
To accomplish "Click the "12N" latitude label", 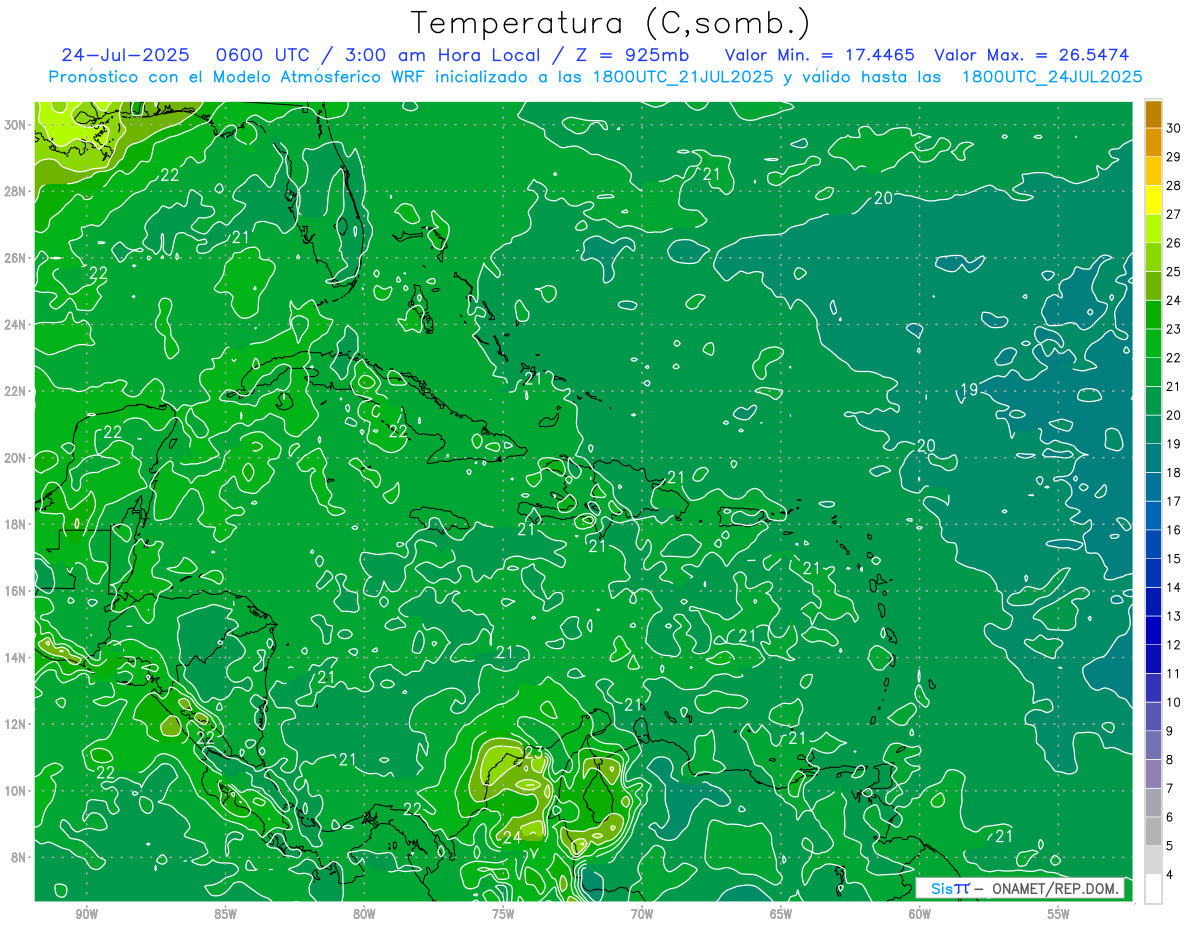I will click(x=15, y=724).
